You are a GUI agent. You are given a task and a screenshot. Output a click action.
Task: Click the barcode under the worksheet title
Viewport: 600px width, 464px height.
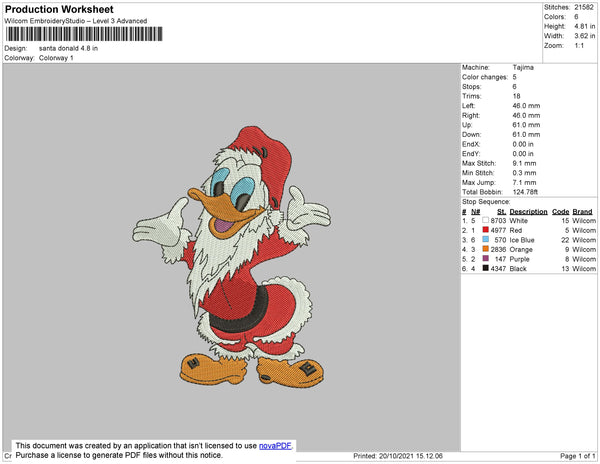[x=84, y=34]
